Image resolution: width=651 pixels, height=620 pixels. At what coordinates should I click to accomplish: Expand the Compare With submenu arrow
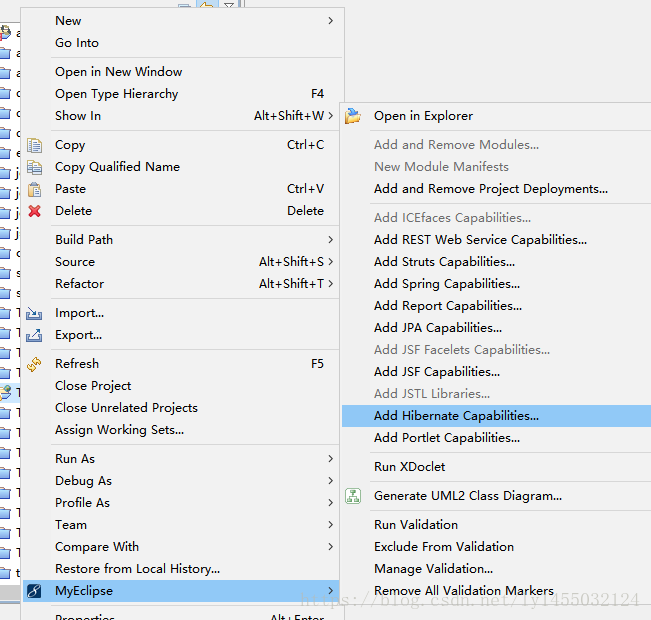pos(330,546)
